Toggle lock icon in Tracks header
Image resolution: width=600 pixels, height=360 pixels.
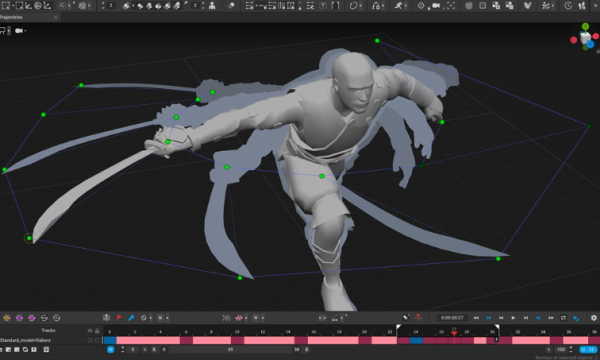point(97,330)
